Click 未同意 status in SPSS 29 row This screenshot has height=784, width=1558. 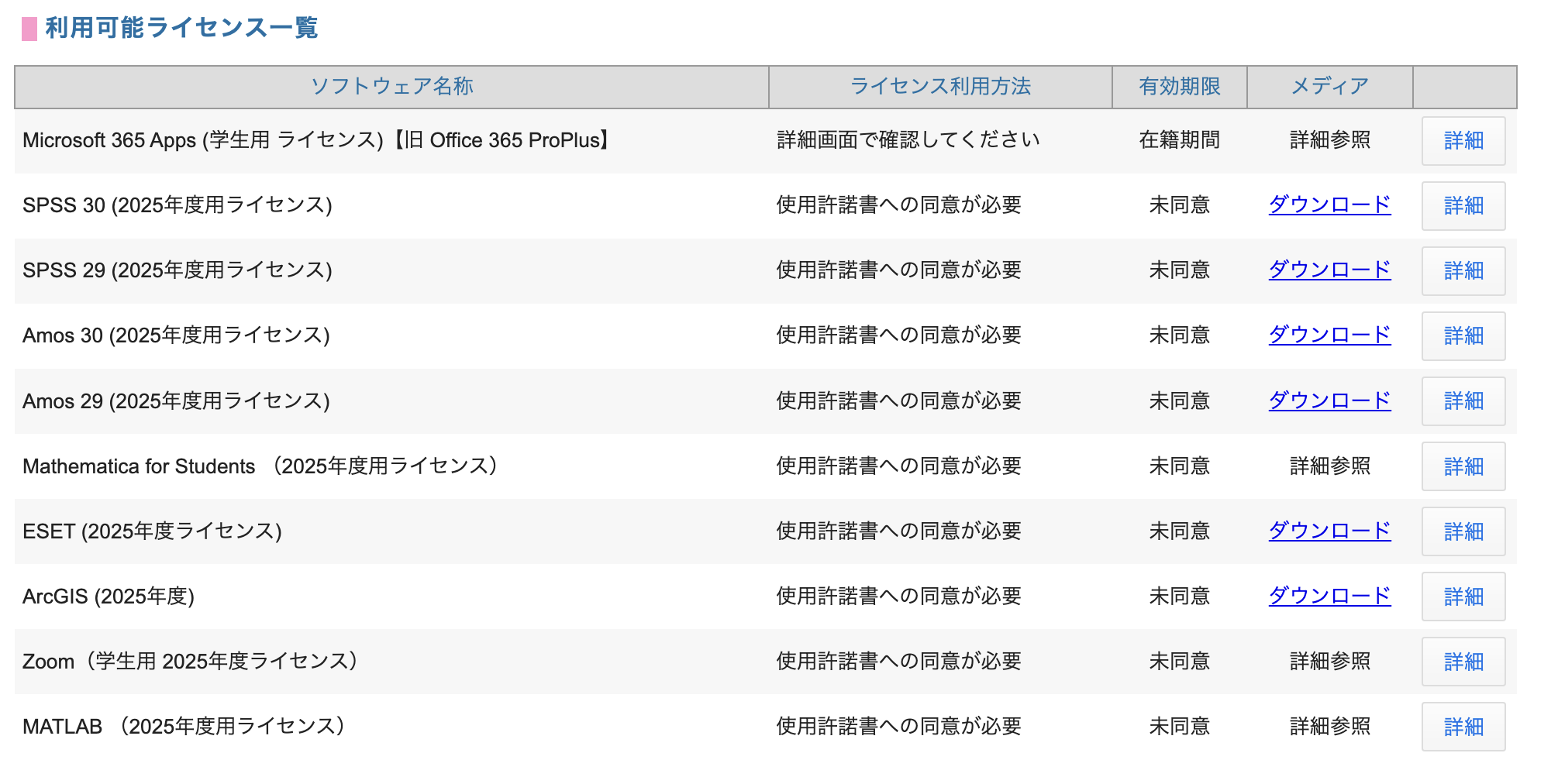point(1180,270)
